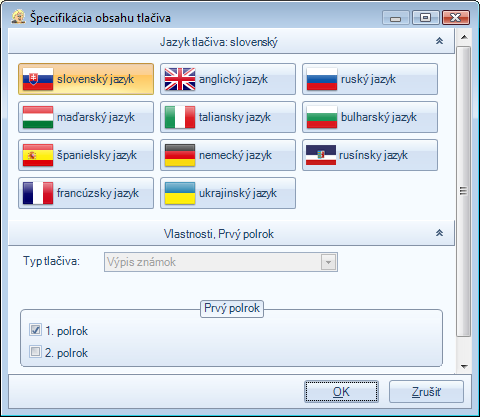480x417 pixels.
Task: Choose the Italian flag taliansky jazyk
Action: coord(228,117)
